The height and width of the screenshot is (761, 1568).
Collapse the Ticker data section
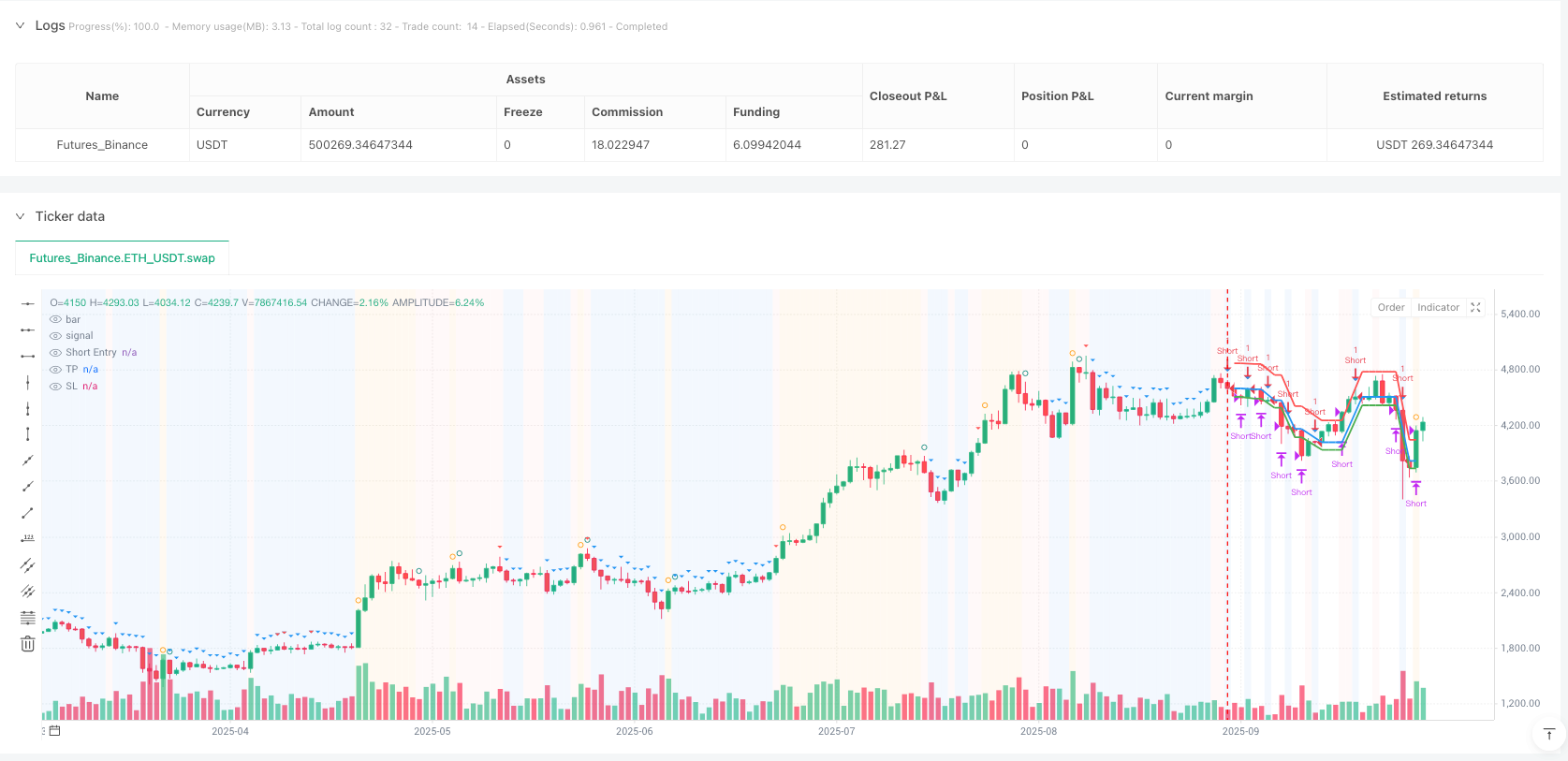[20, 217]
